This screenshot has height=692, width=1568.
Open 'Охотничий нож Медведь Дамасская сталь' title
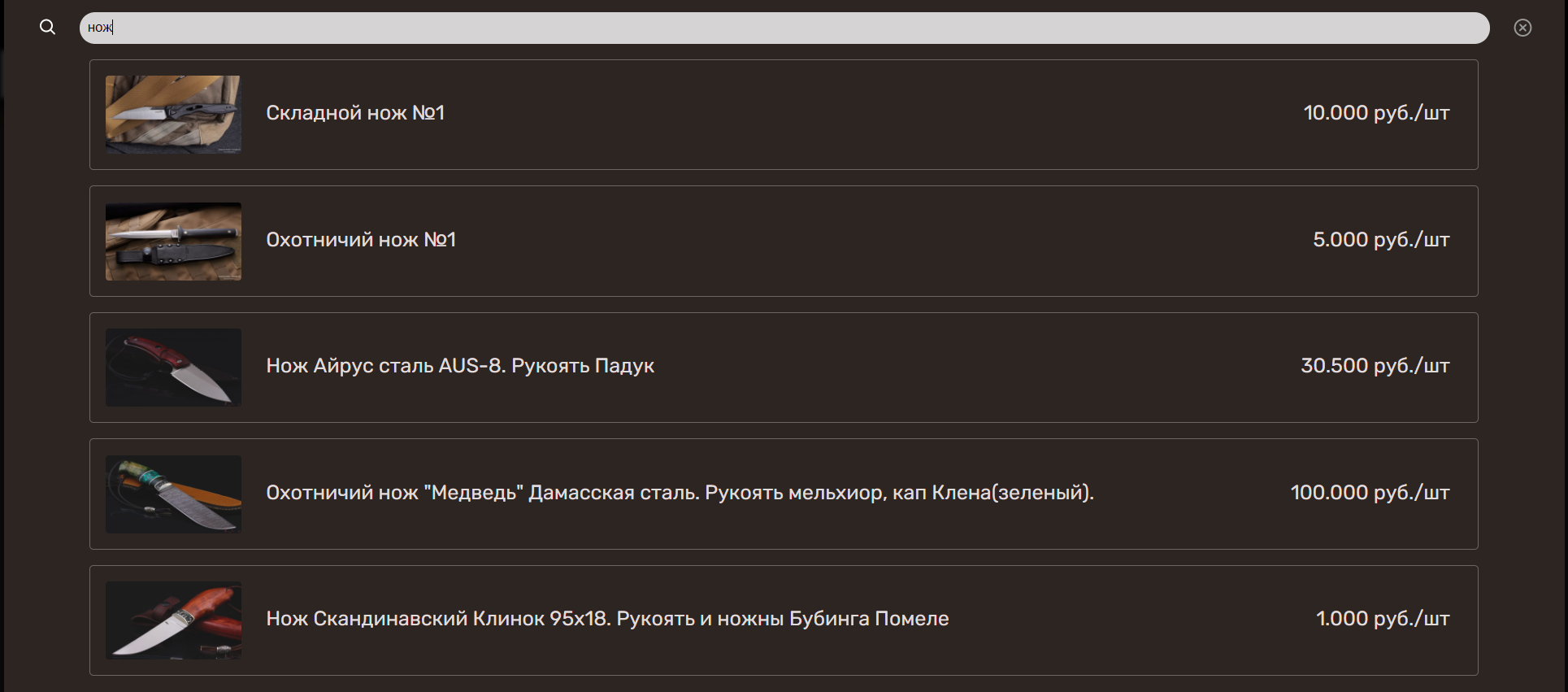tap(680, 493)
